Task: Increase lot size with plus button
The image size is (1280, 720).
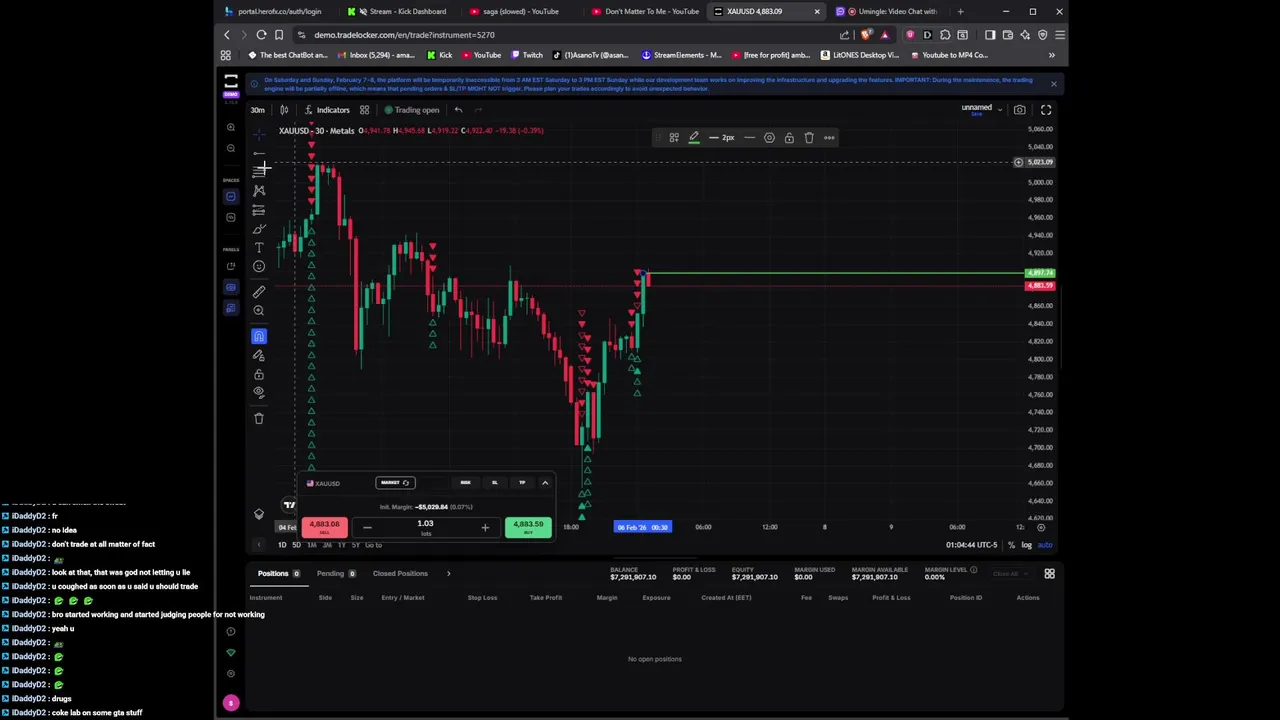Action: click(x=485, y=527)
